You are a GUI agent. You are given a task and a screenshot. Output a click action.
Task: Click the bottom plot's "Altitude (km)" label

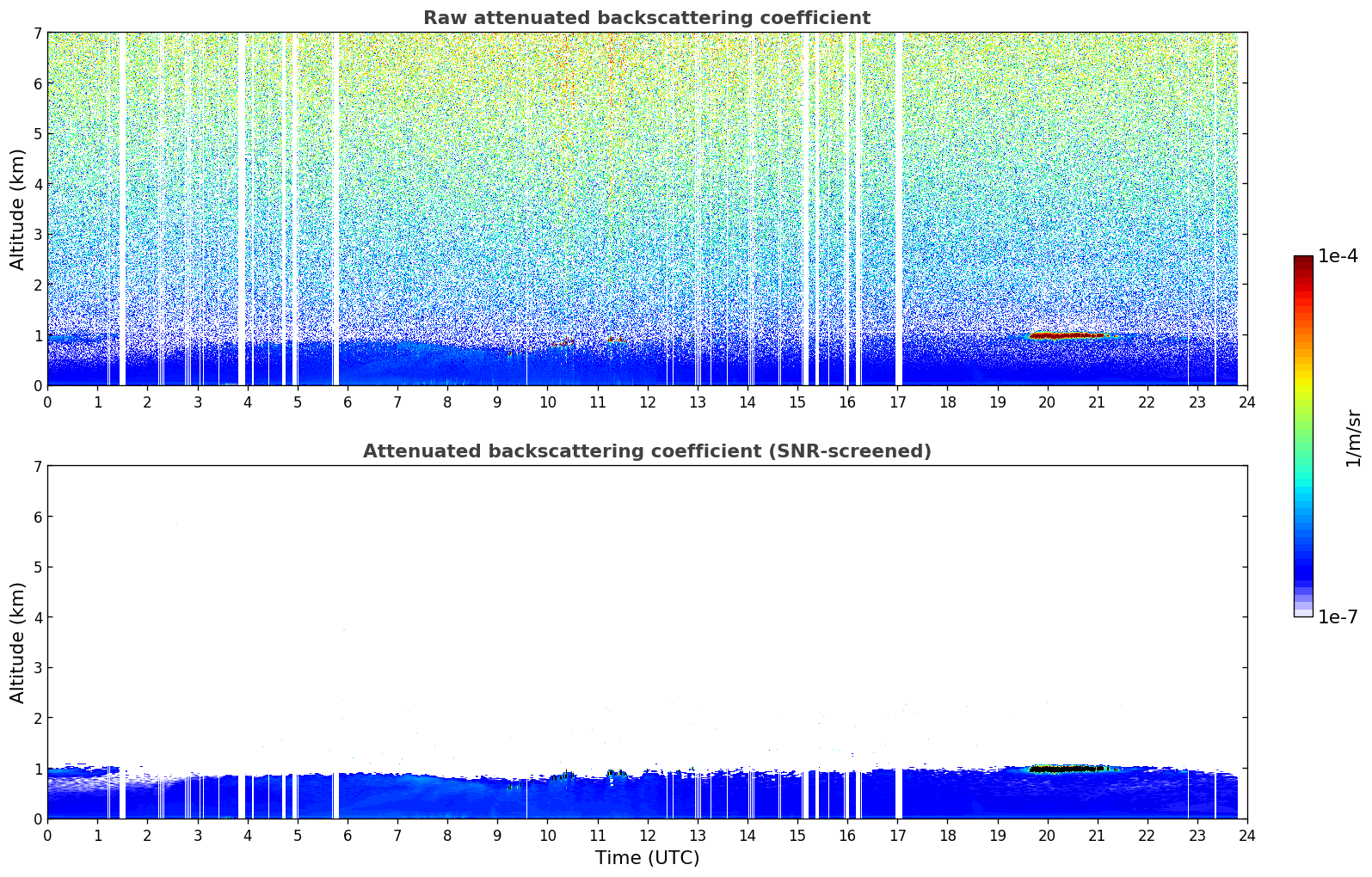point(18,642)
